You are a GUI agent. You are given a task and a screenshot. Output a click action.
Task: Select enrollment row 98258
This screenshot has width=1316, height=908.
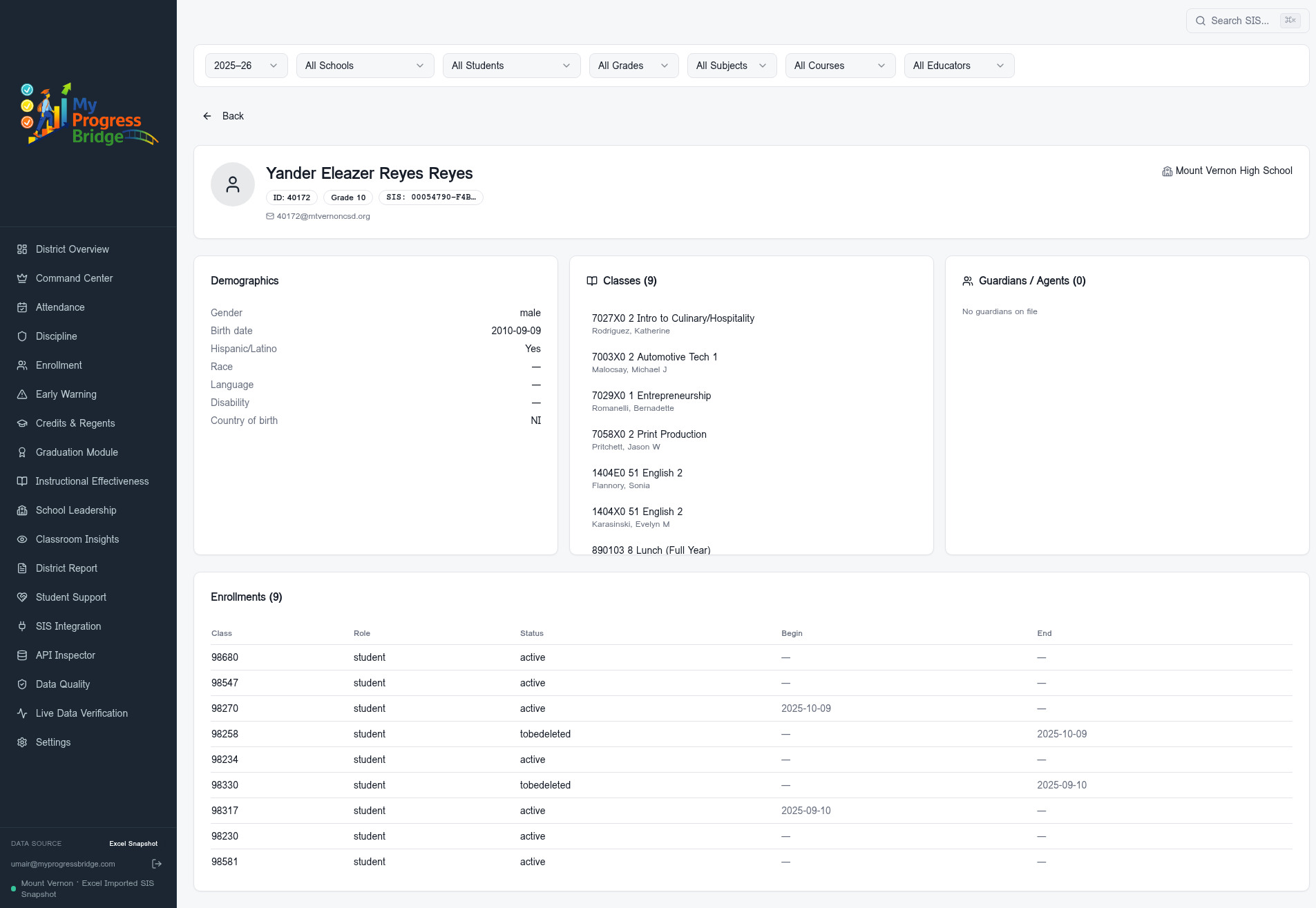752,734
